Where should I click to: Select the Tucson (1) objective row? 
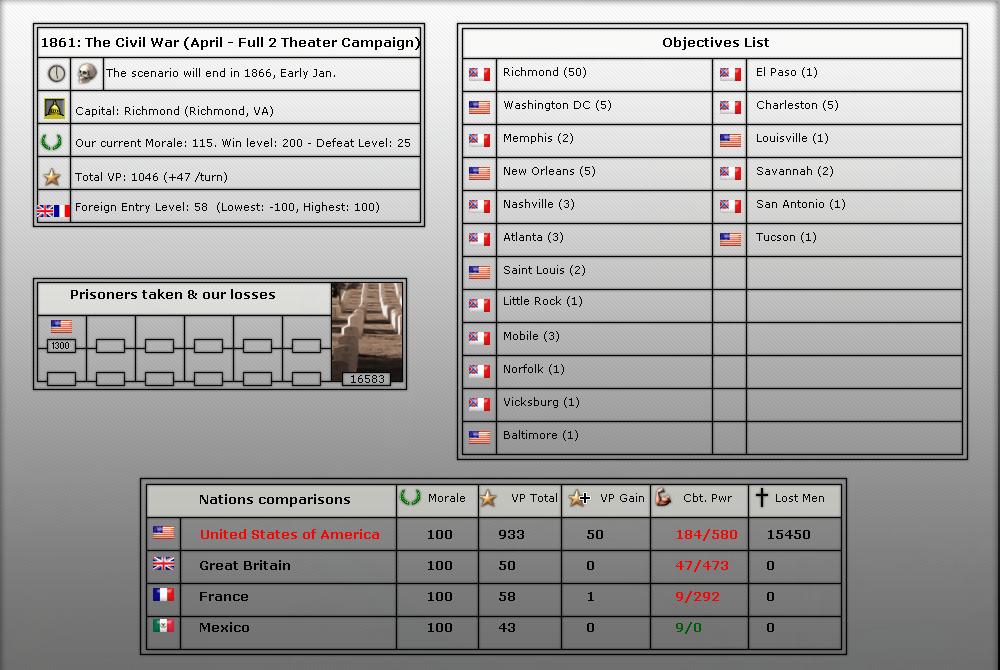click(786, 238)
